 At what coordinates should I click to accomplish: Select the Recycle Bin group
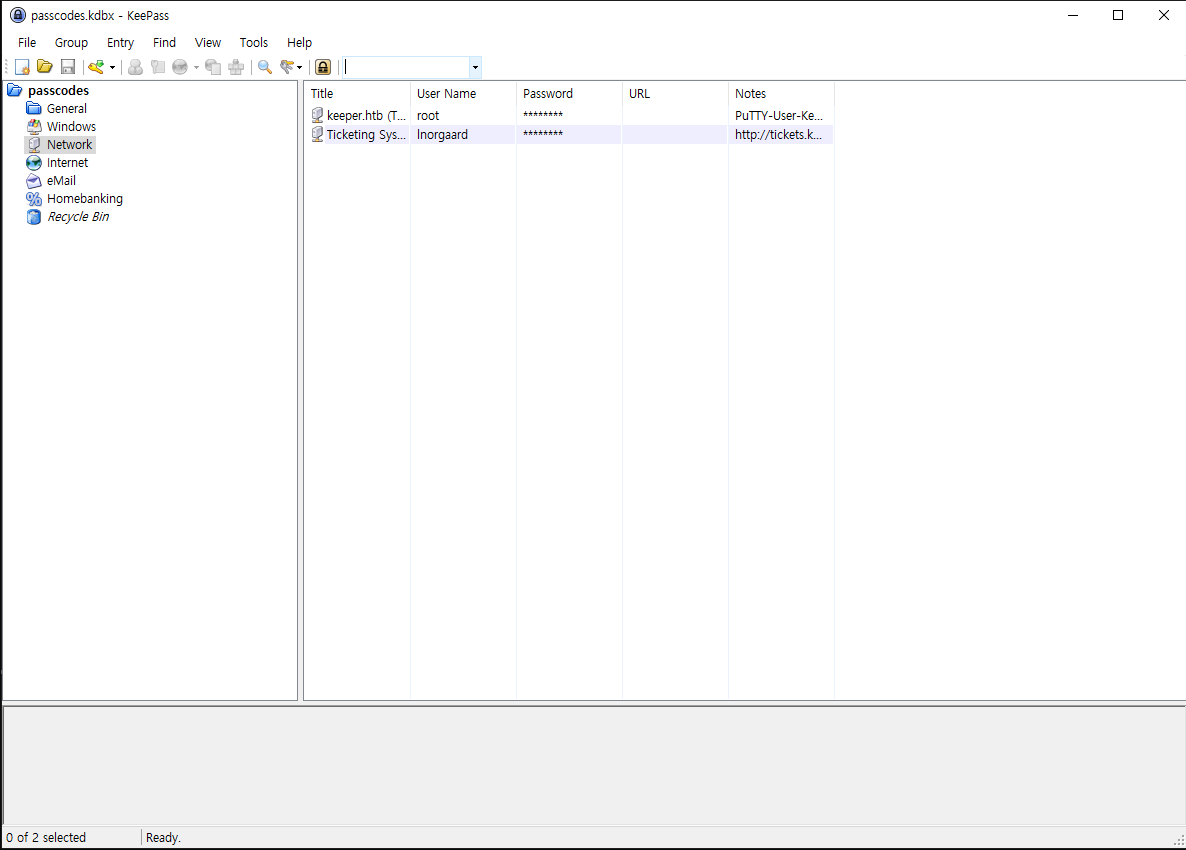(x=78, y=217)
